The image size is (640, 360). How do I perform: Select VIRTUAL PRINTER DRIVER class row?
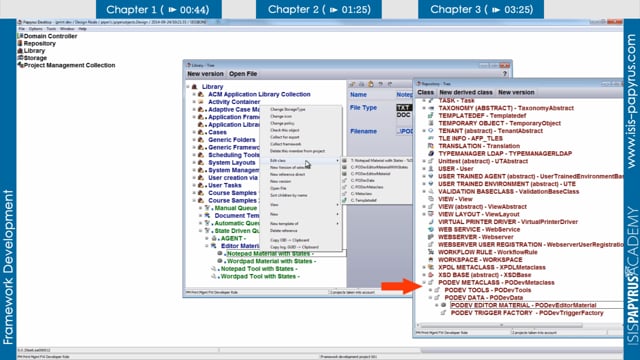point(508,222)
